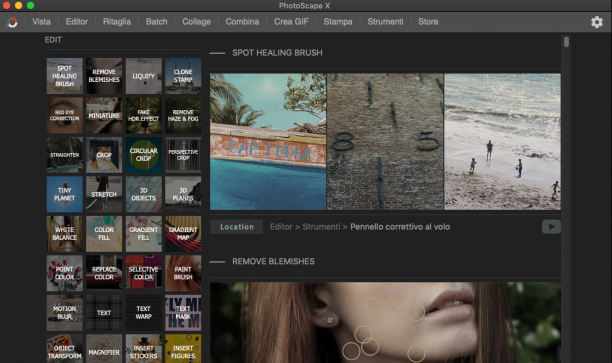This screenshot has height=363, width=612.
Task: Click the PhotoScape X logo icon
Action: pyautogui.click(x=12, y=22)
